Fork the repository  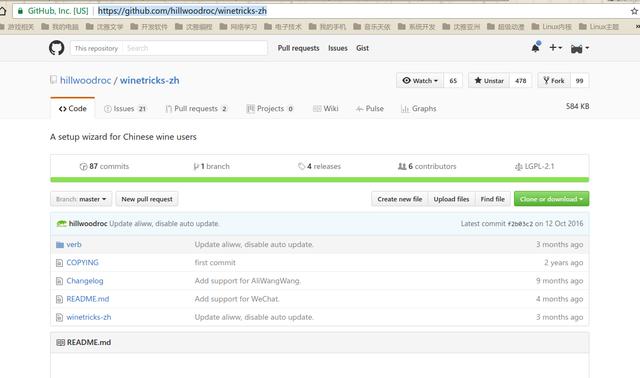[554, 80]
